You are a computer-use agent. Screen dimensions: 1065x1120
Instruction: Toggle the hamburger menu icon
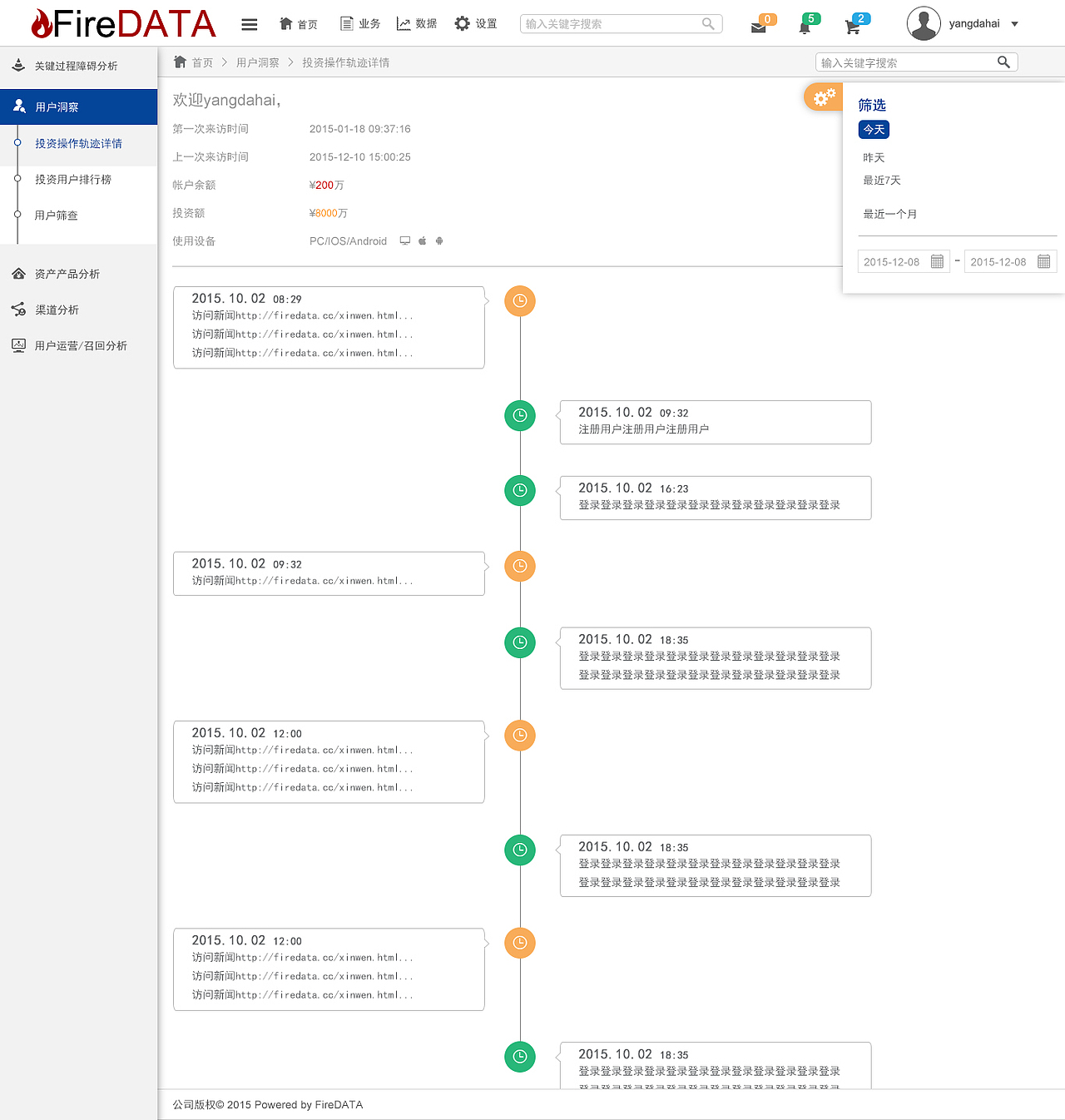tap(249, 24)
